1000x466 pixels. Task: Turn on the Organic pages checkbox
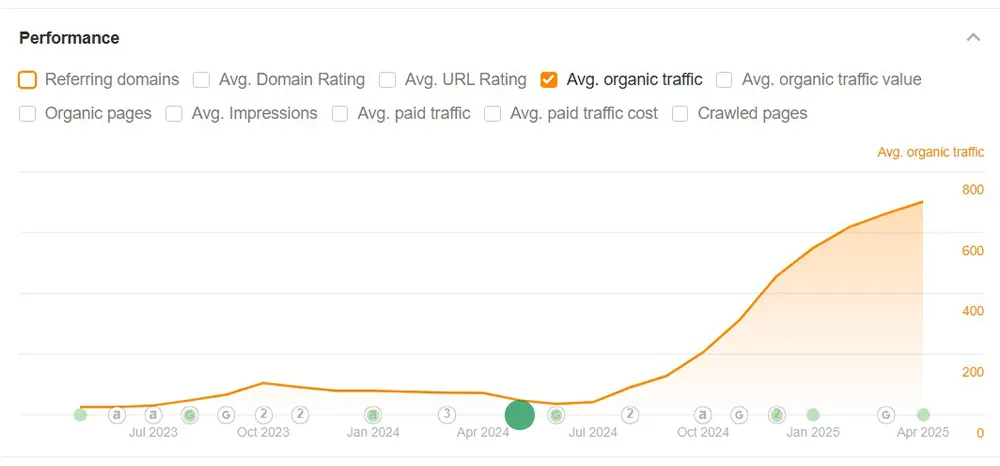(28, 113)
